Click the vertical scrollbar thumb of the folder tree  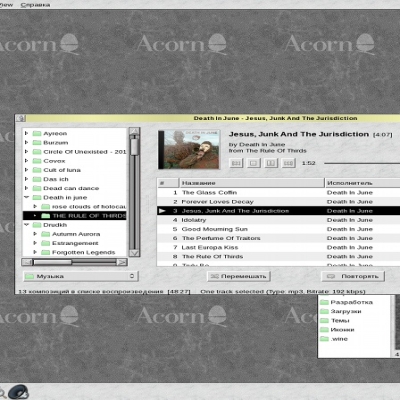click(134, 146)
